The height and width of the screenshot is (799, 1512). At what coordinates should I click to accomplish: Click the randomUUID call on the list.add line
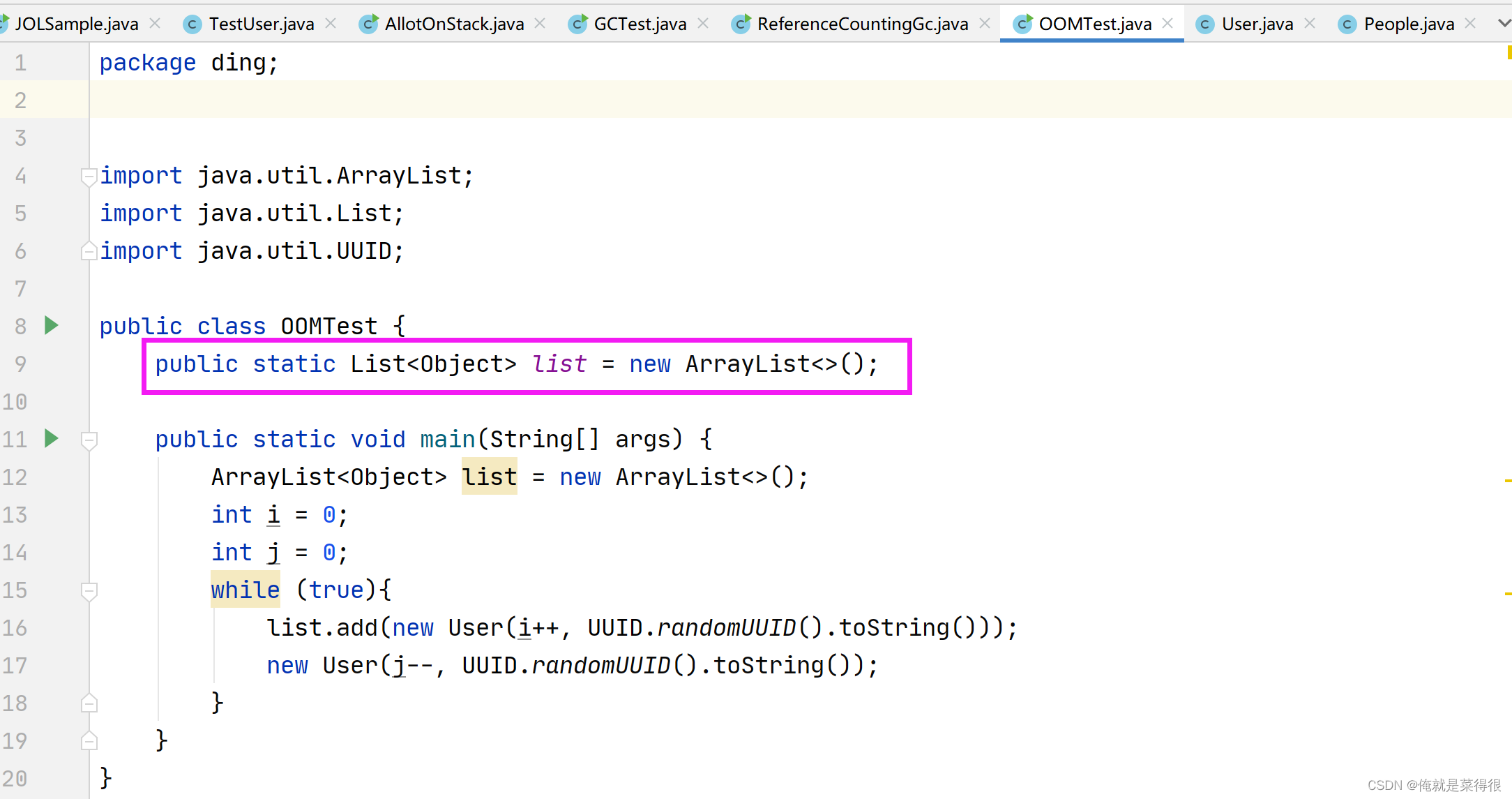pyautogui.click(x=725, y=628)
